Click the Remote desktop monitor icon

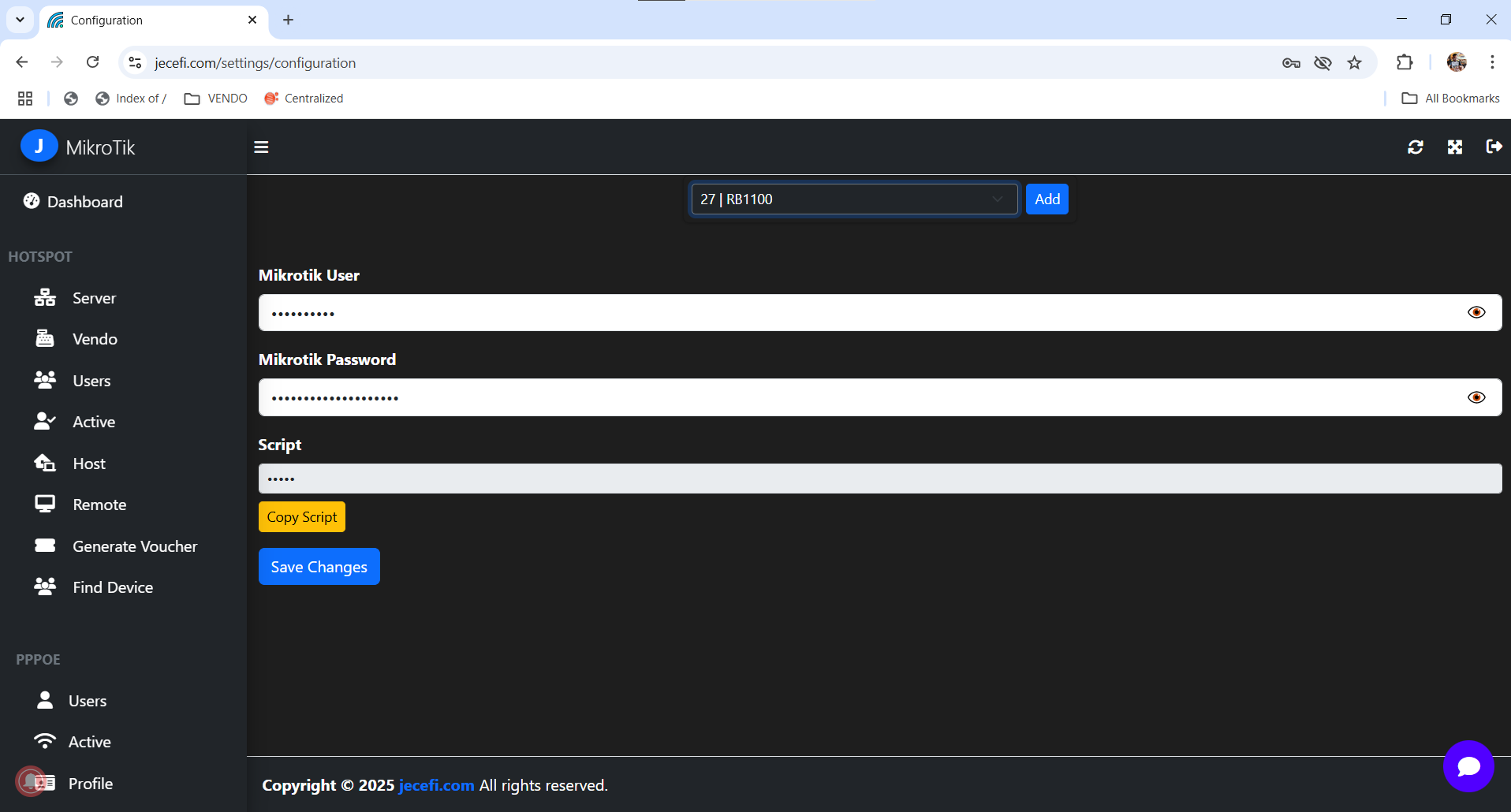coord(45,504)
